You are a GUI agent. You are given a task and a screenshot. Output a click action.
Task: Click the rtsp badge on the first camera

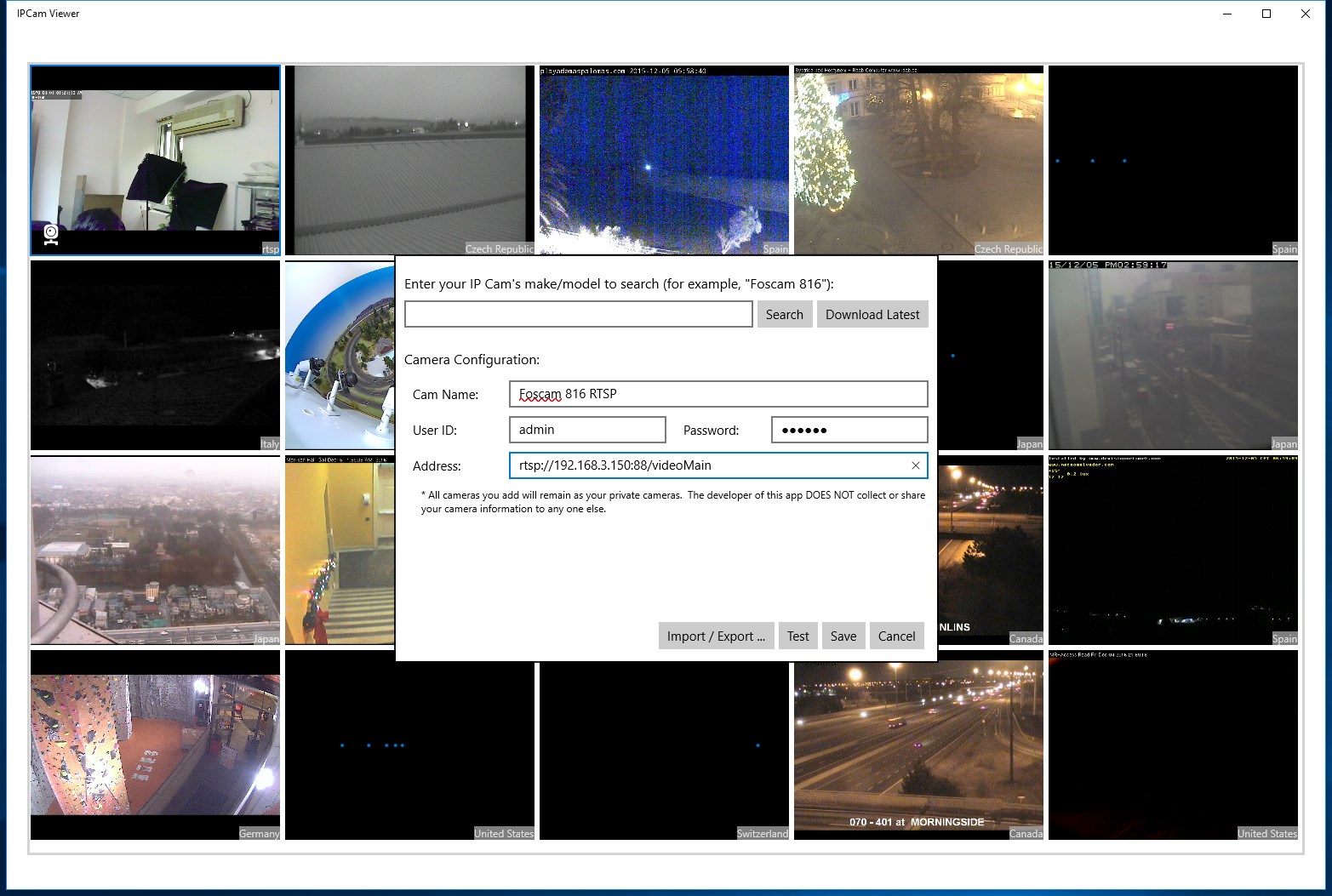pos(270,248)
